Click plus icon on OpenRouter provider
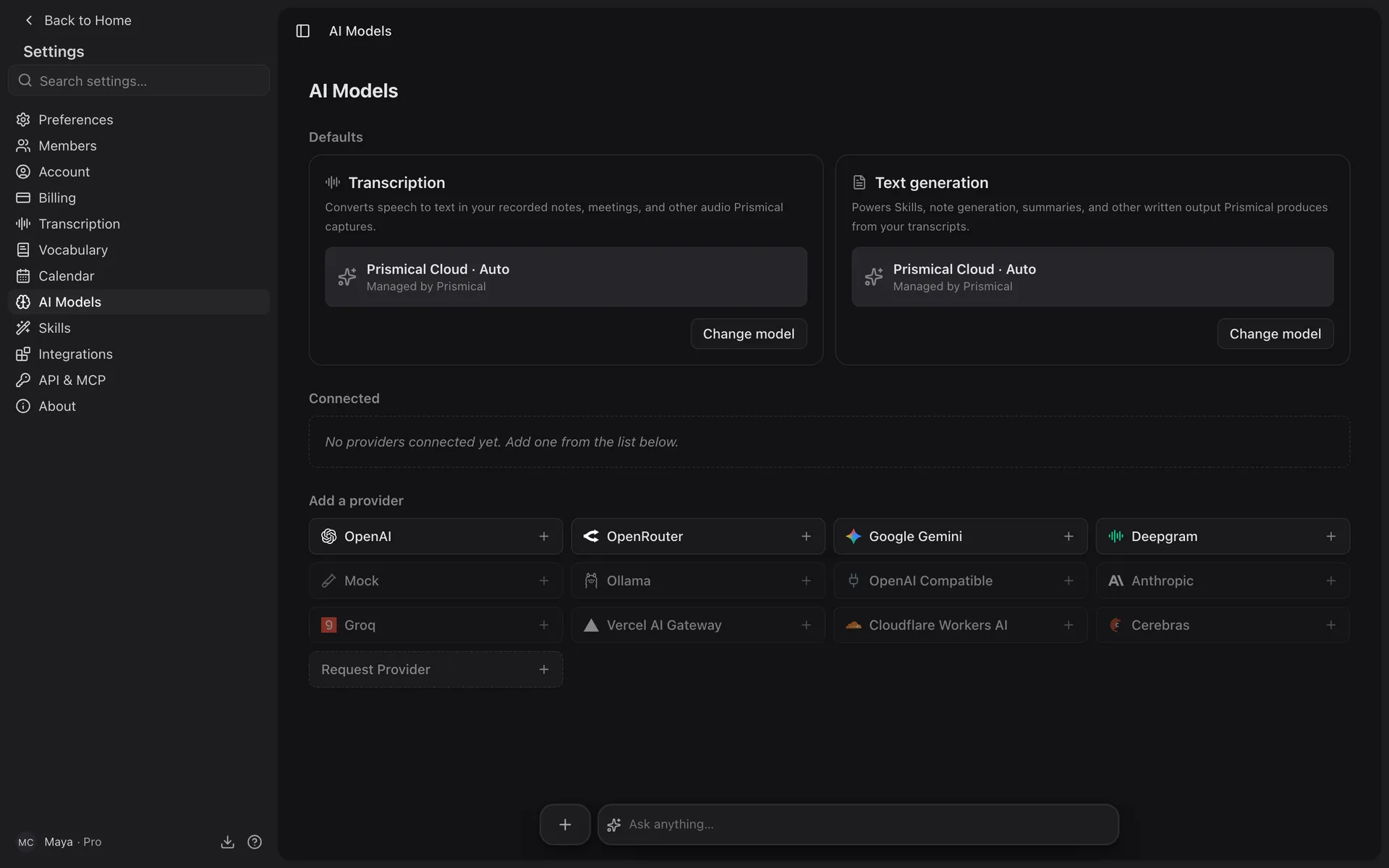Screen dimensions: 1389x868 tap(806, 536)
